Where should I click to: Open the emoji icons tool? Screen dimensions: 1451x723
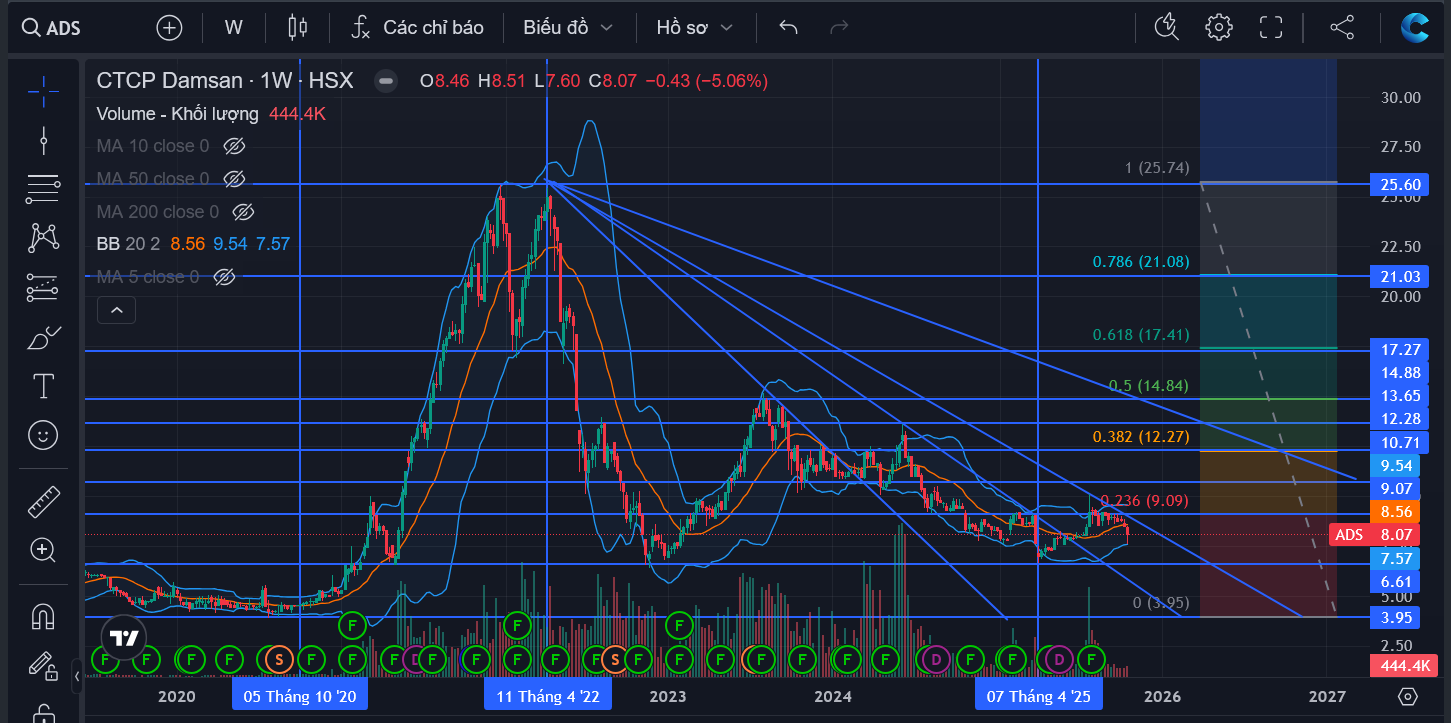[43, 435]
